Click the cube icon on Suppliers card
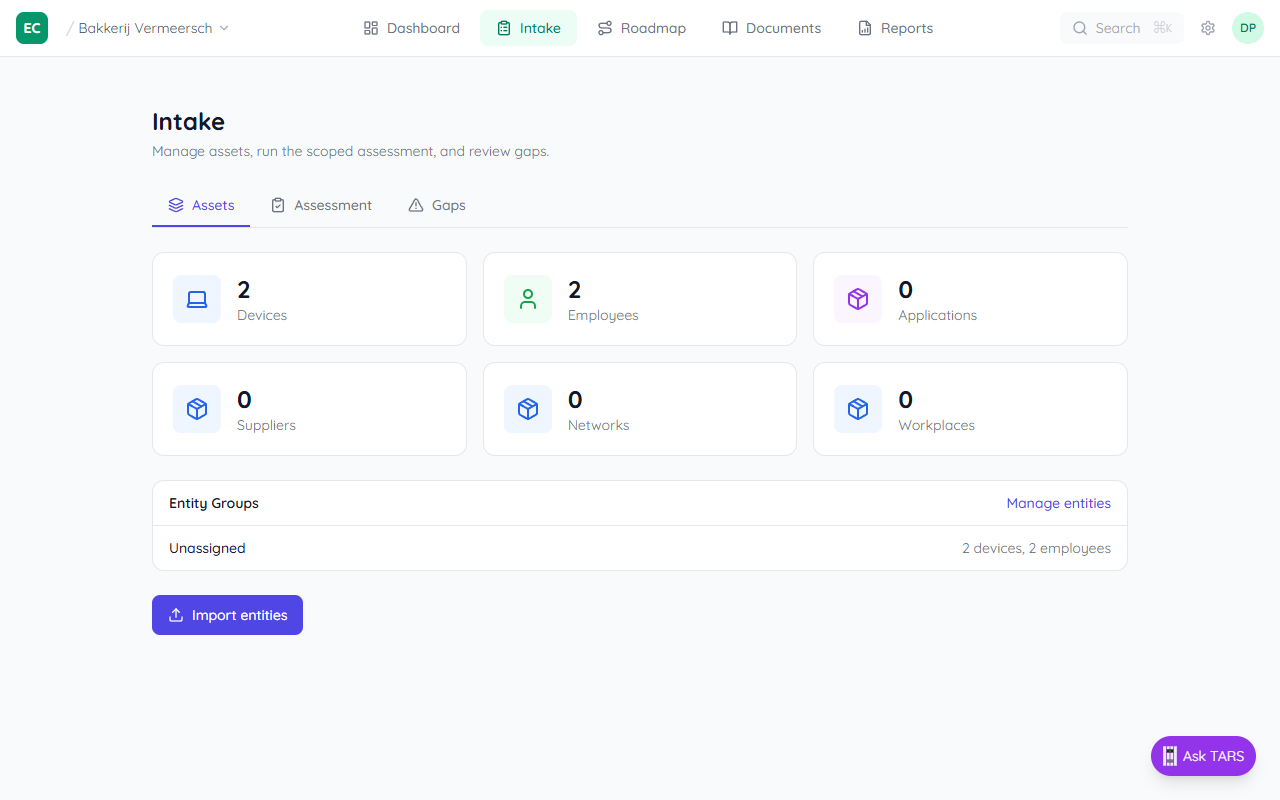 coord(197,409)
